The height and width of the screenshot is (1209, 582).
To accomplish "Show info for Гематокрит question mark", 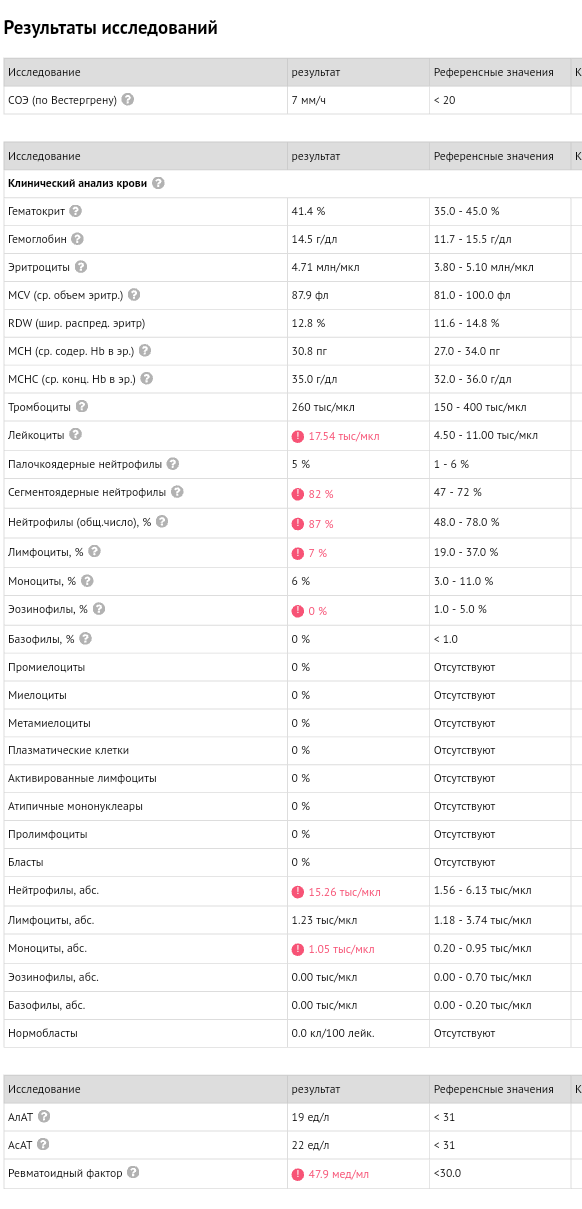I will click(x=76, y=211).
